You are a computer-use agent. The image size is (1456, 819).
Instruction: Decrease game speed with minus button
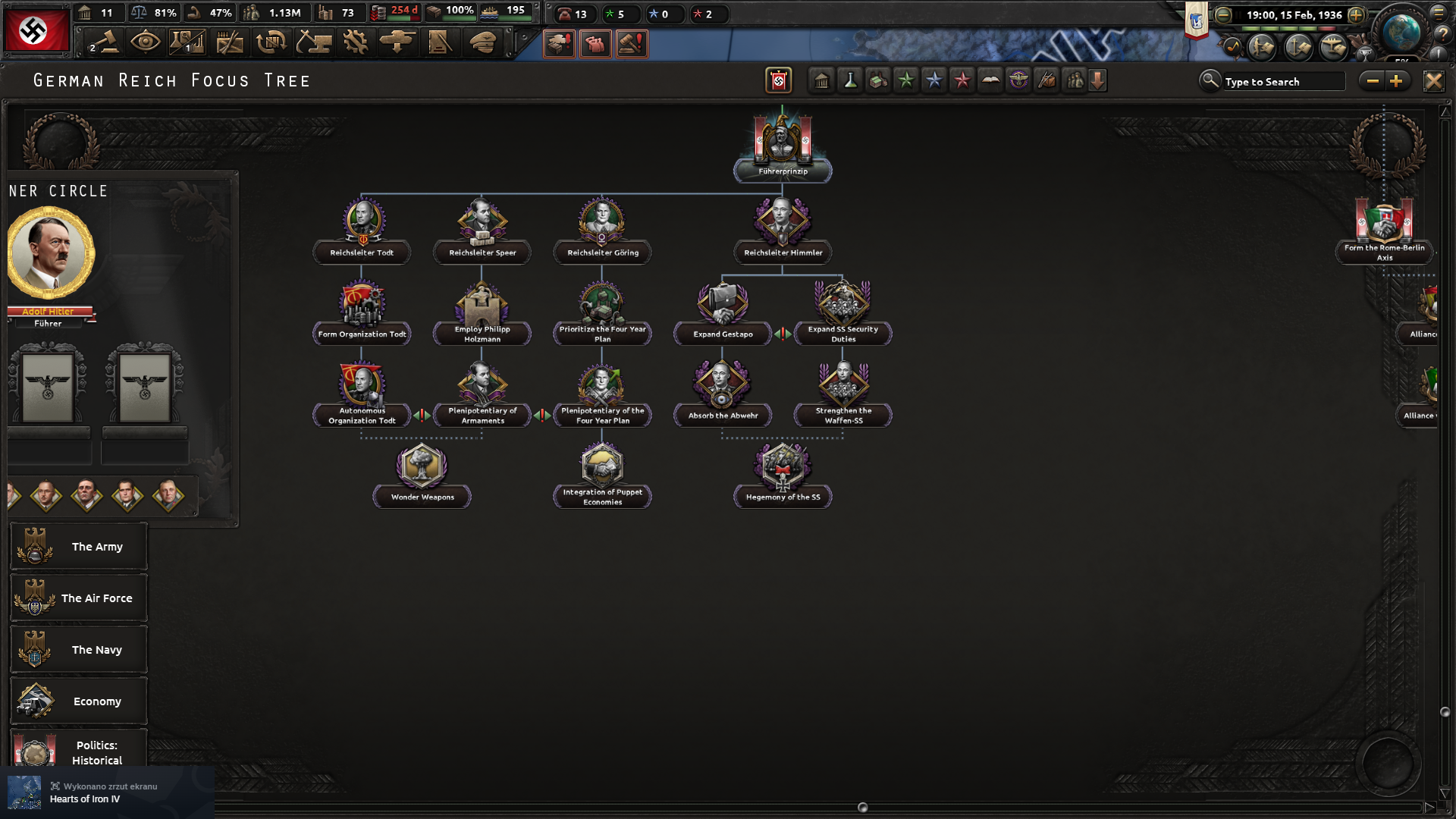click(x=1223, y=14)
